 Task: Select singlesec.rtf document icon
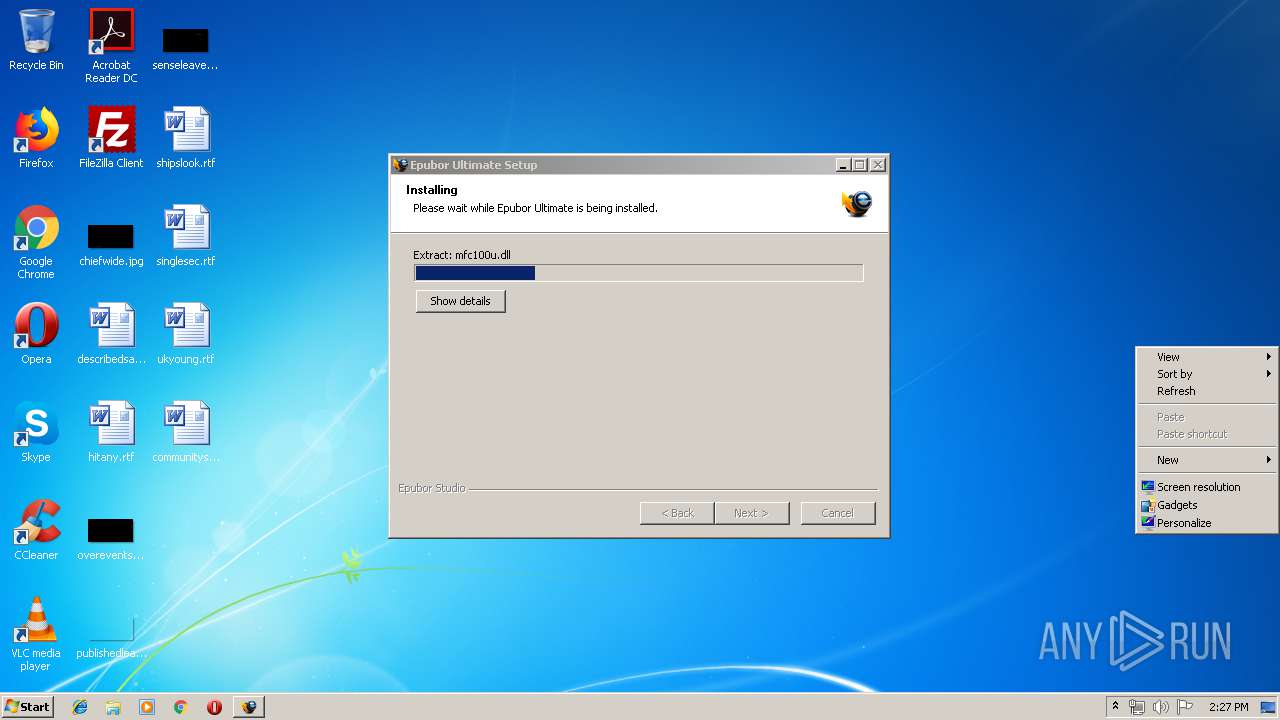pyautogui.click(x=185, y=236)
